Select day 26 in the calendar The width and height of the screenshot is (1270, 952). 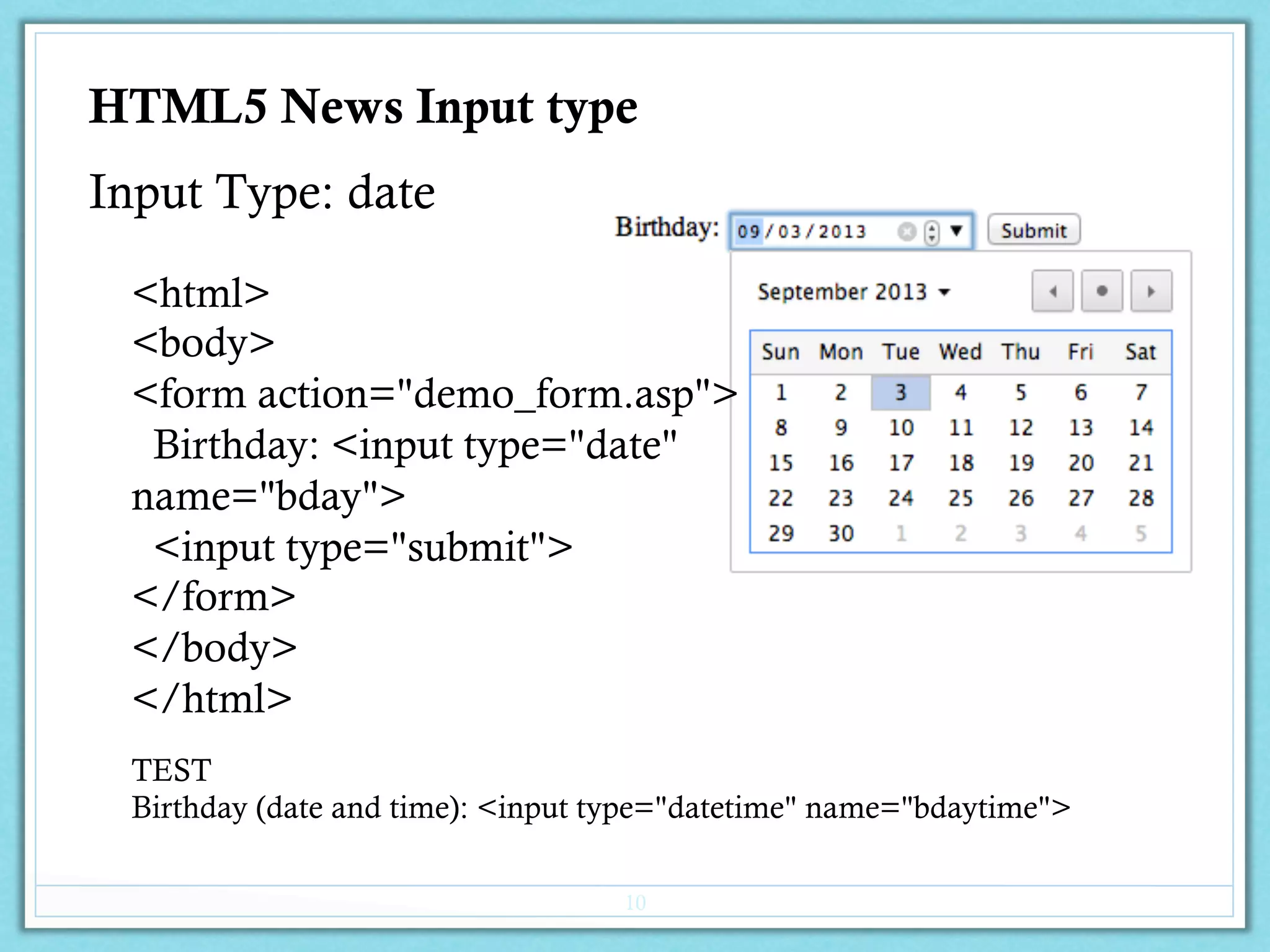(x=1021, y=498)
